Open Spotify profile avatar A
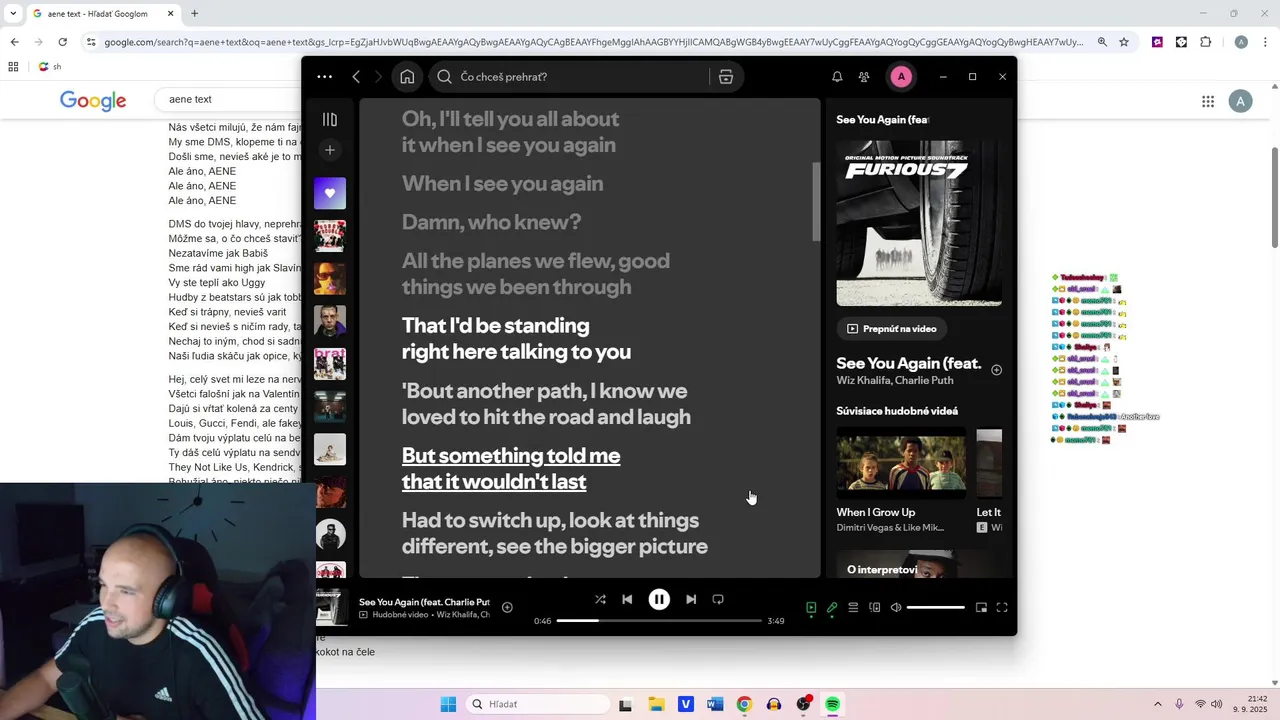Image resolution: width=1280 pixels, height=720 pixels. pos(901,77)
